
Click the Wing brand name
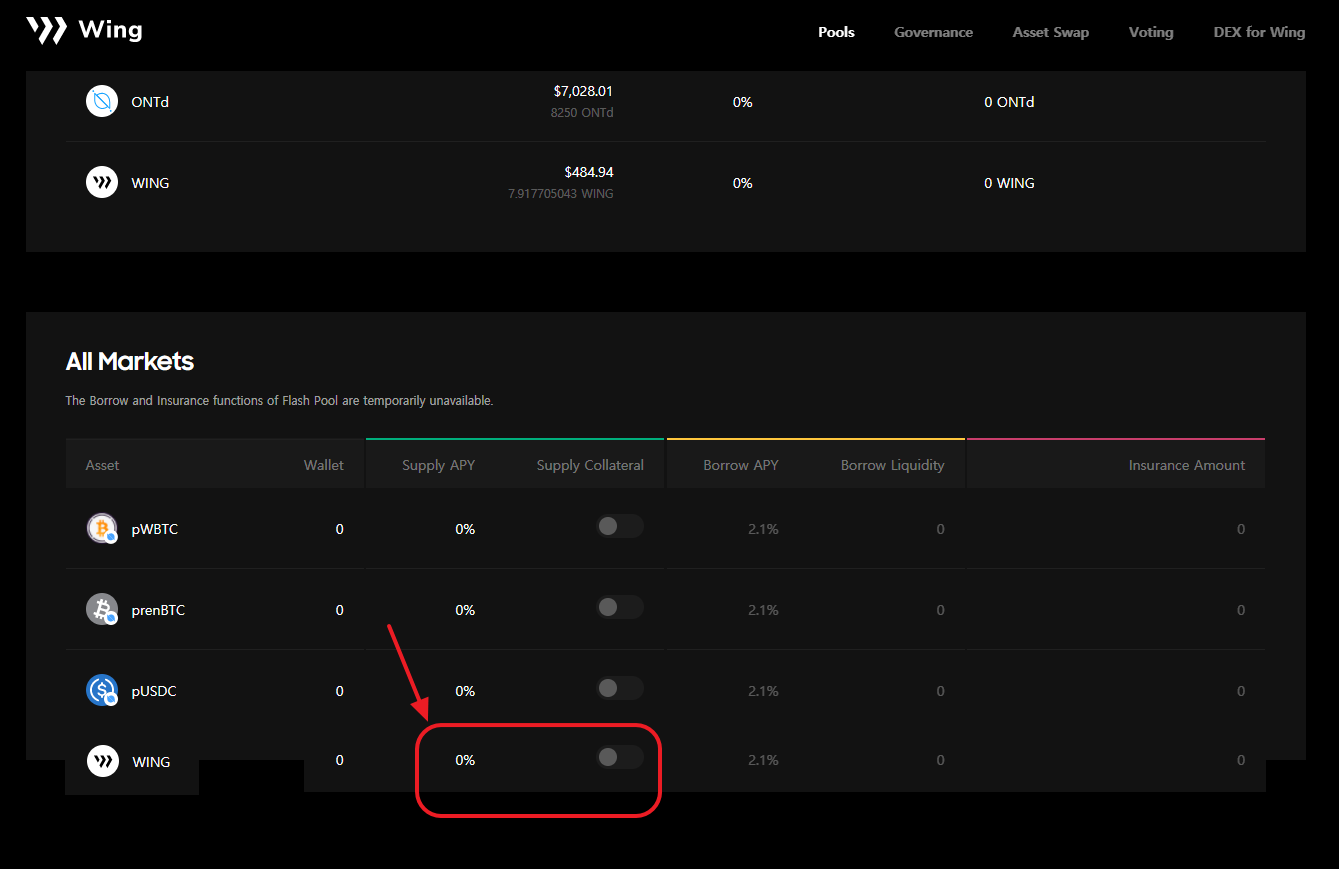tap(110, 30)
